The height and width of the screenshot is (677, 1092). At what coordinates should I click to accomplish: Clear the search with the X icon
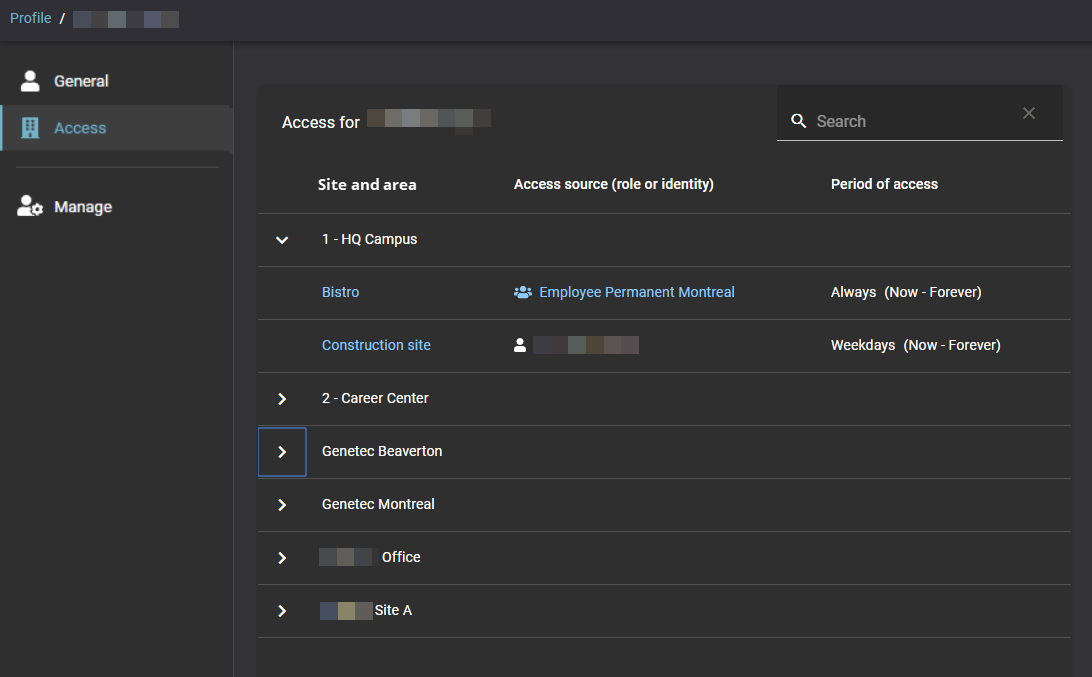click(x=1029, y=113)
